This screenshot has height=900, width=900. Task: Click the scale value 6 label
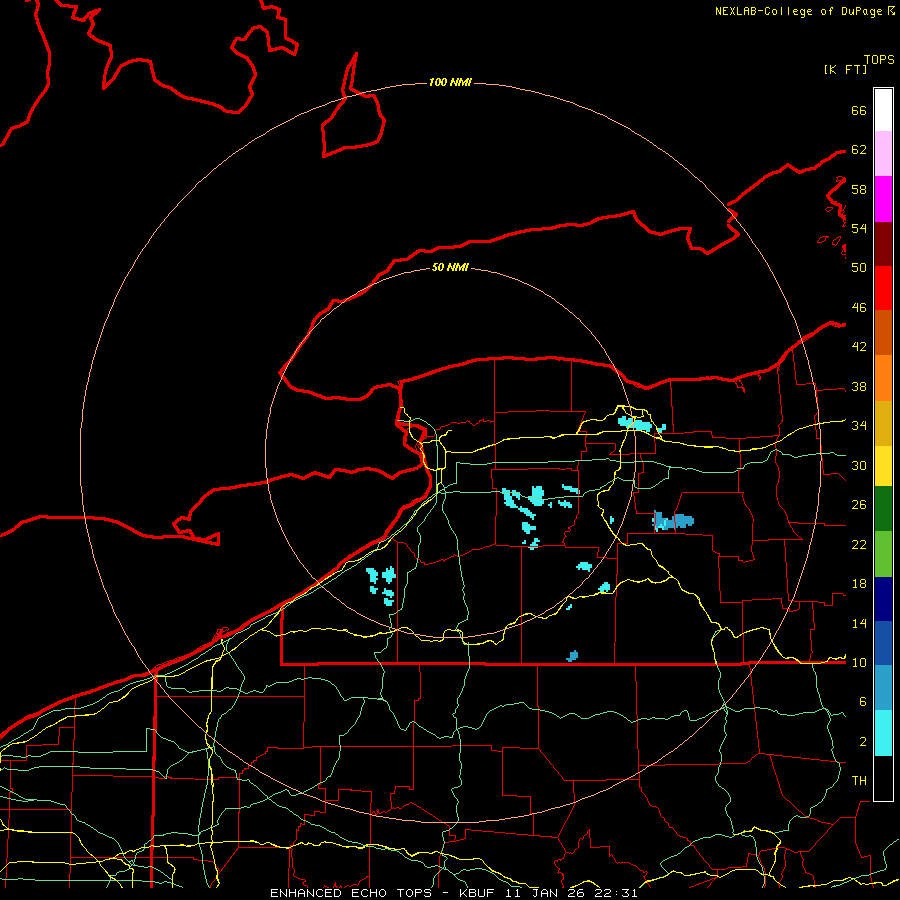click(863, 702)
